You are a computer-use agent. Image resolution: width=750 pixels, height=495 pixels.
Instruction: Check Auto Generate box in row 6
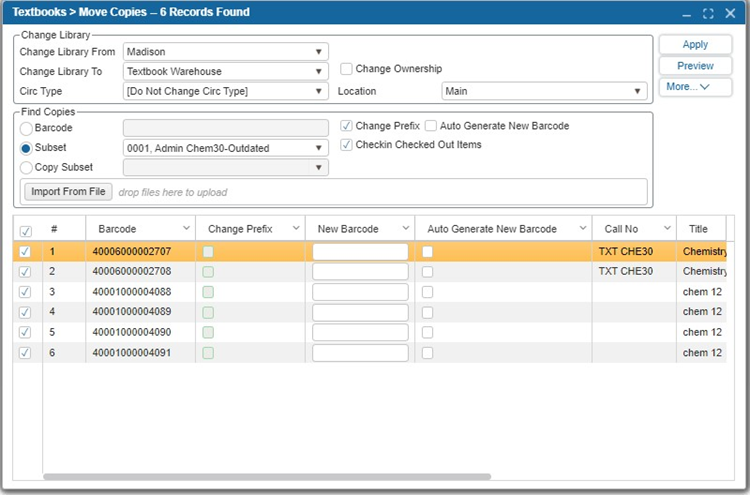pyautogui.click(x=428, y=353)
